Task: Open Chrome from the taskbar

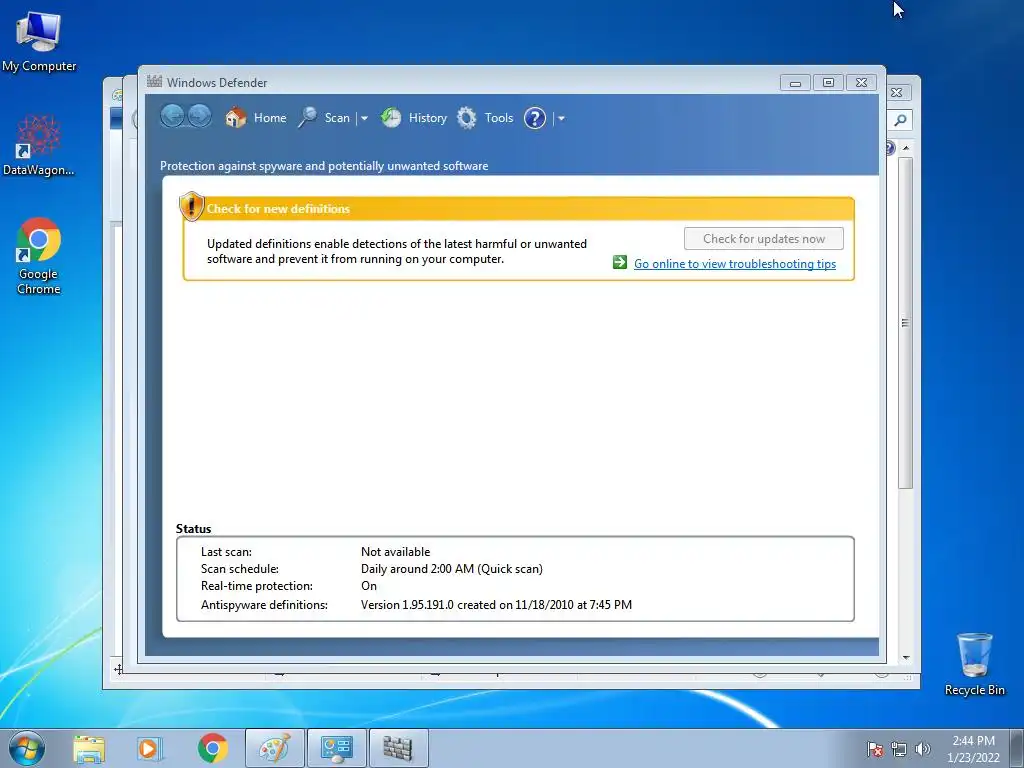Action: pyautogui.click(x=212, y=748)
